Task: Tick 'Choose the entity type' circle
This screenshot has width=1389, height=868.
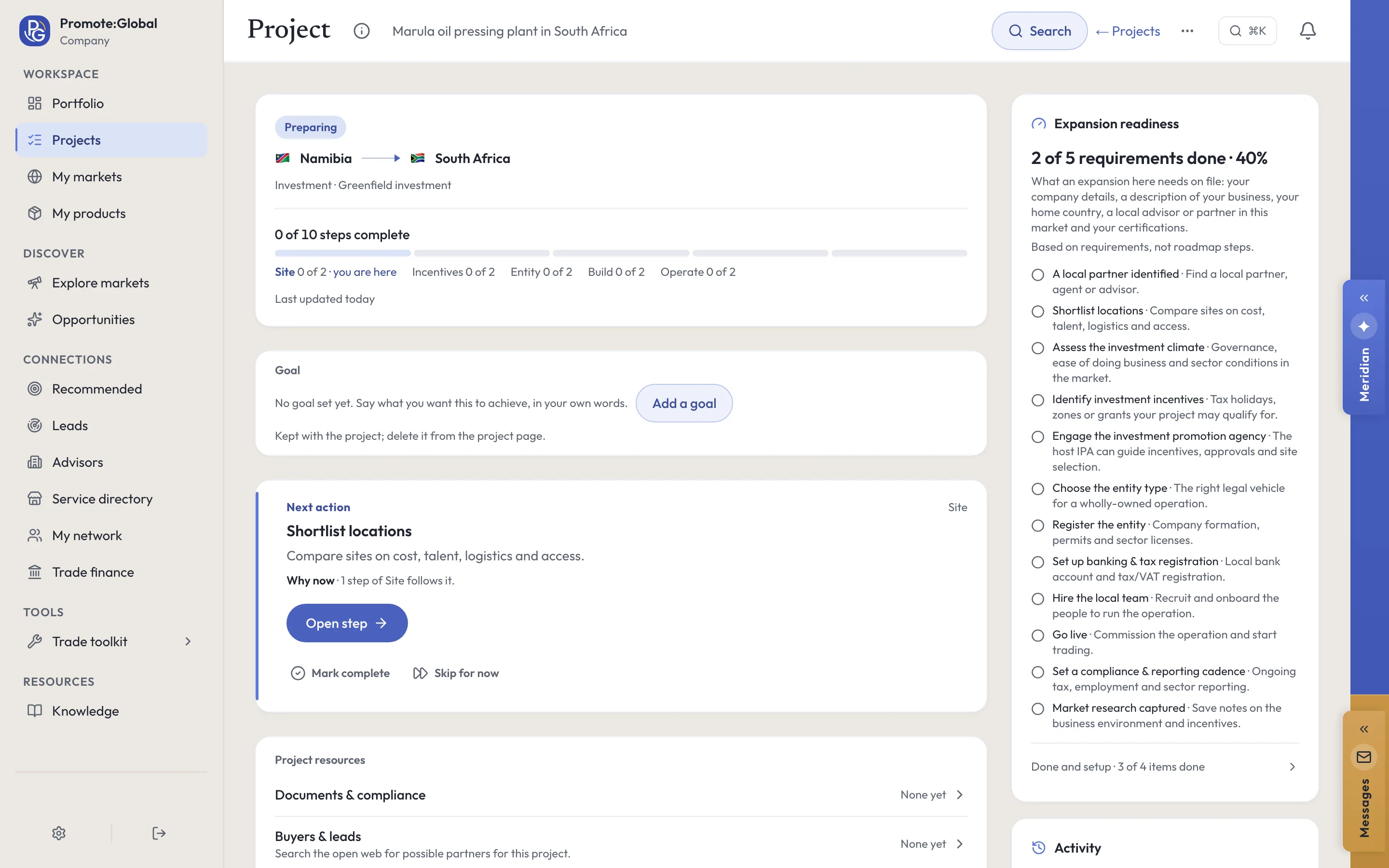Action: point(1038,489)
